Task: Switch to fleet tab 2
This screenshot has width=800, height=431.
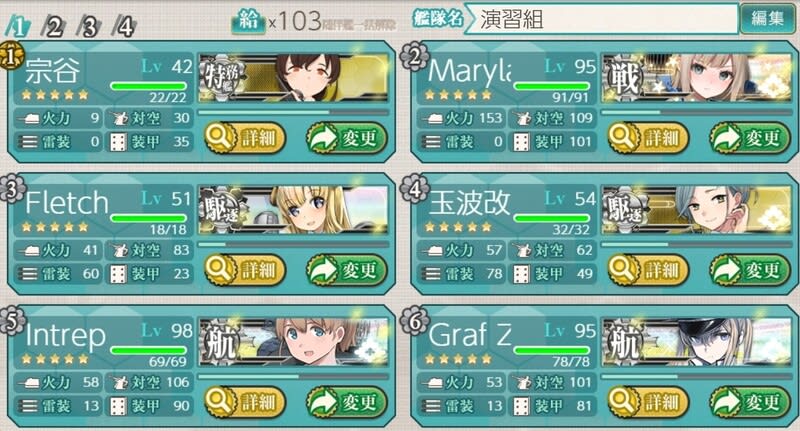Action: click(x=53, y=26)
